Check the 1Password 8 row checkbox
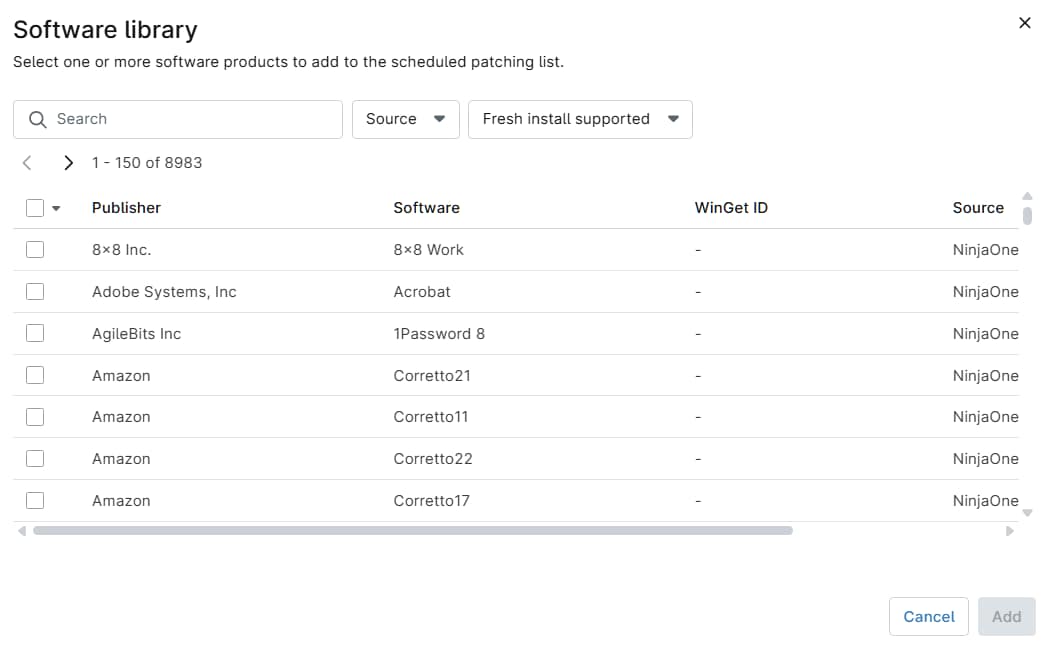 (35, 333)
